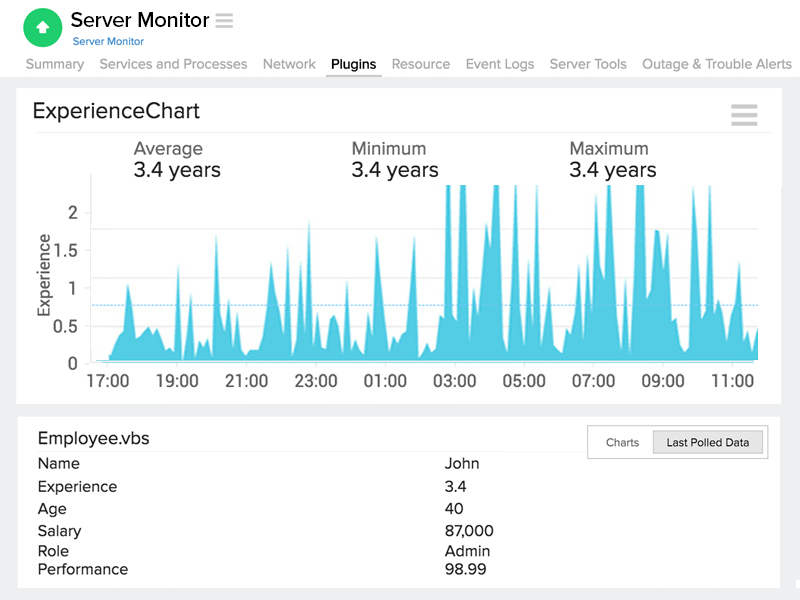Click the Maximum 3.4 years statistic
The image size is (800, 600).
coord(612,160)
